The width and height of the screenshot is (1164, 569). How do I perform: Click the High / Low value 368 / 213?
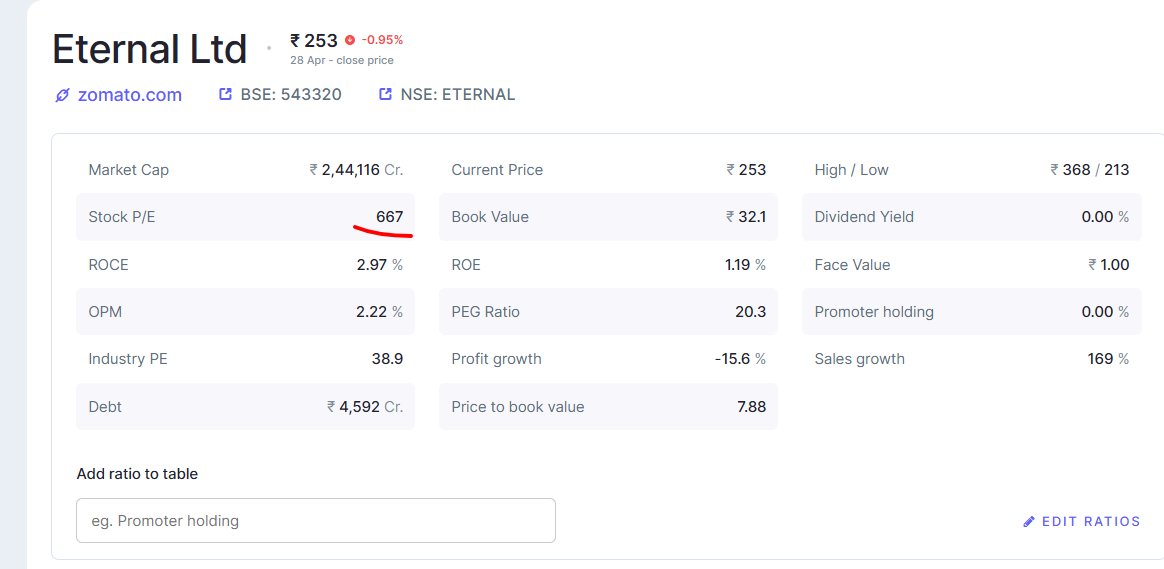tap(1090, 169)
